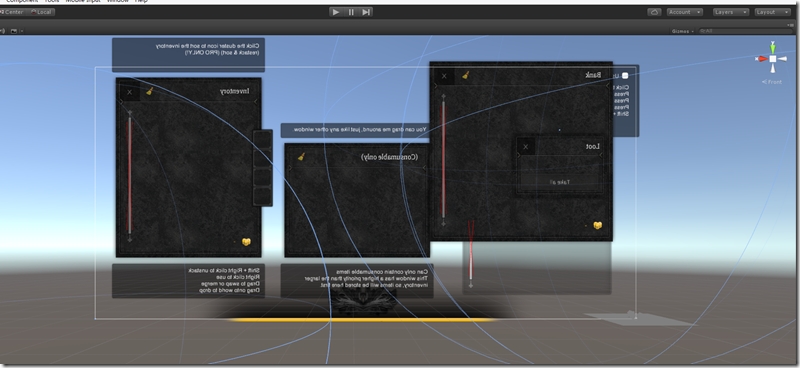Open the Window menu
This screenshot has width=800, height=368.
point(118,2)
